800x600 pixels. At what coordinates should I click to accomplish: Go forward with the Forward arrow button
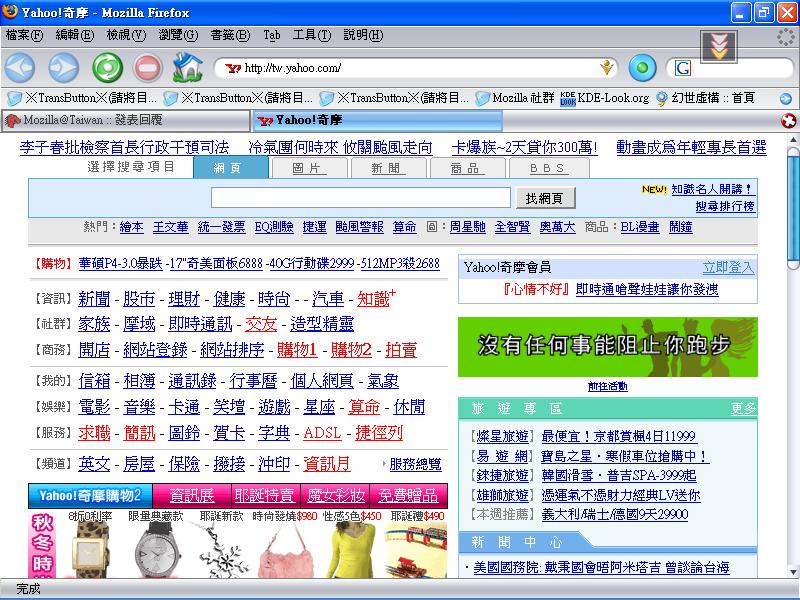coord(63,68)
